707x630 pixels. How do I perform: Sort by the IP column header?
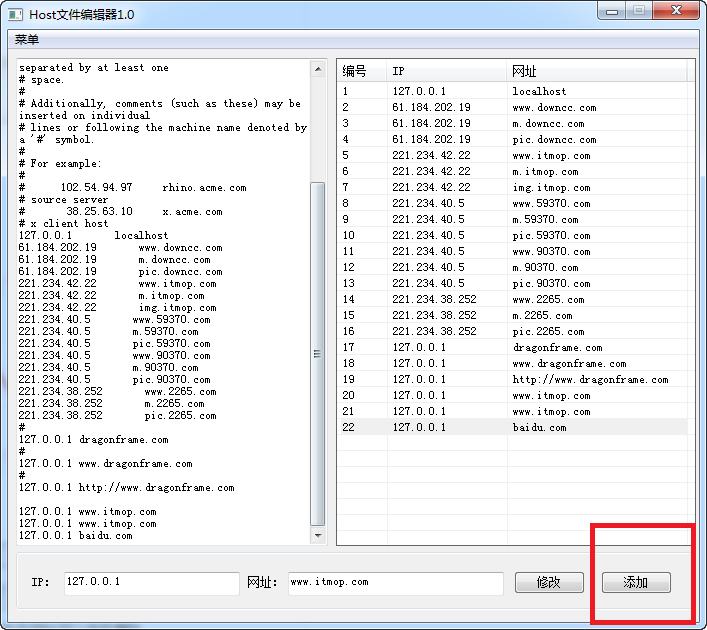pos(445,71)
